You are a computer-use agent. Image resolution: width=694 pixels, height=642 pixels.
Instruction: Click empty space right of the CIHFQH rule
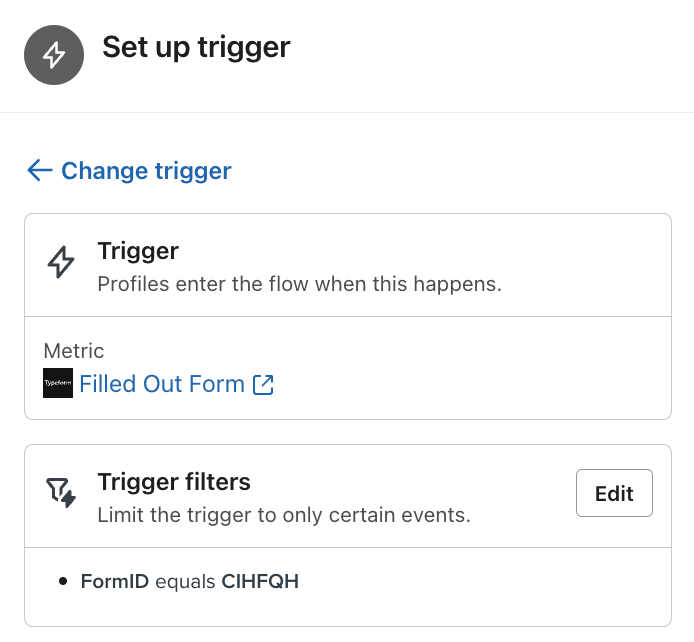tap(480, 581)
